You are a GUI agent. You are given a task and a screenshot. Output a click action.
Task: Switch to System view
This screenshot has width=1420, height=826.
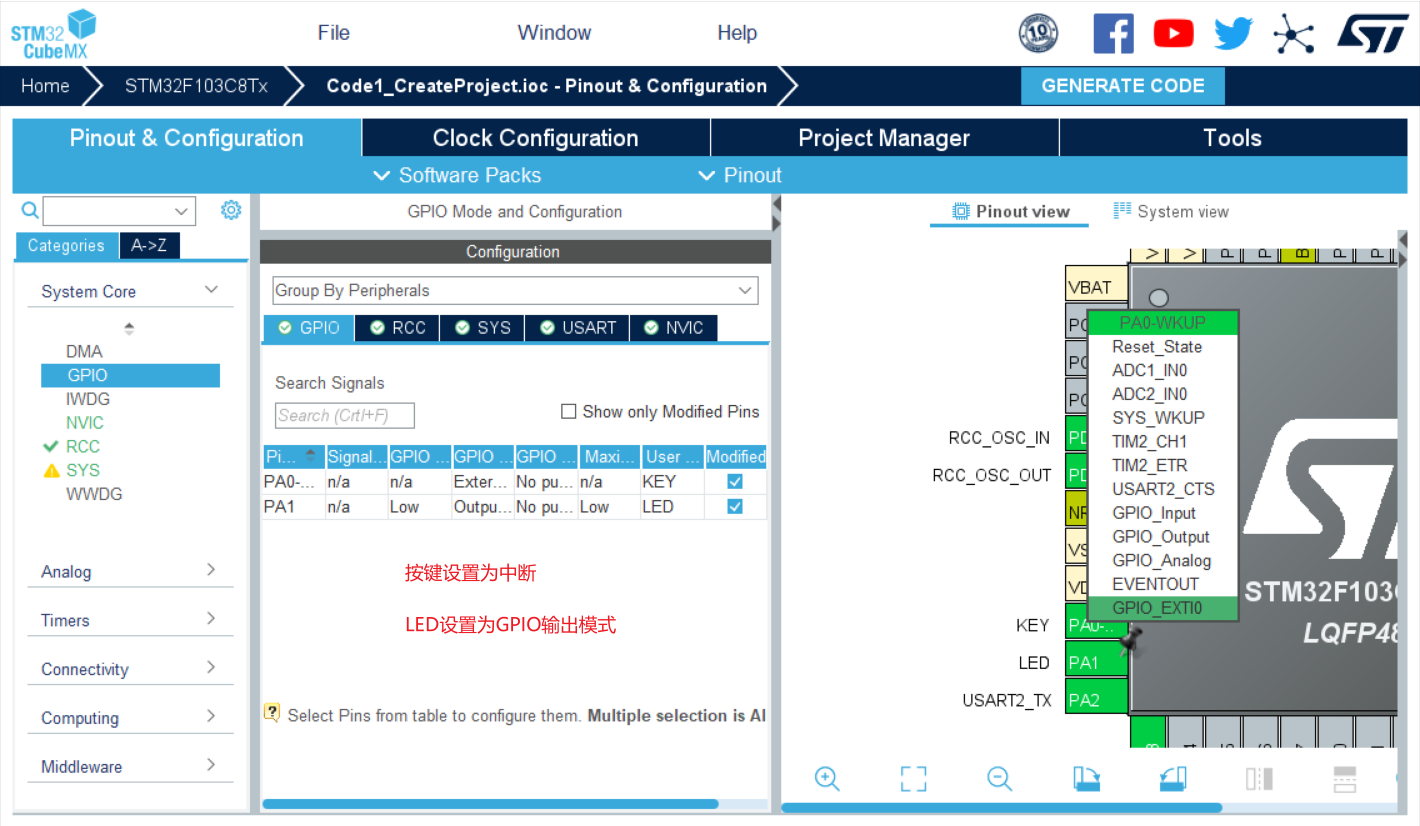1171,211
